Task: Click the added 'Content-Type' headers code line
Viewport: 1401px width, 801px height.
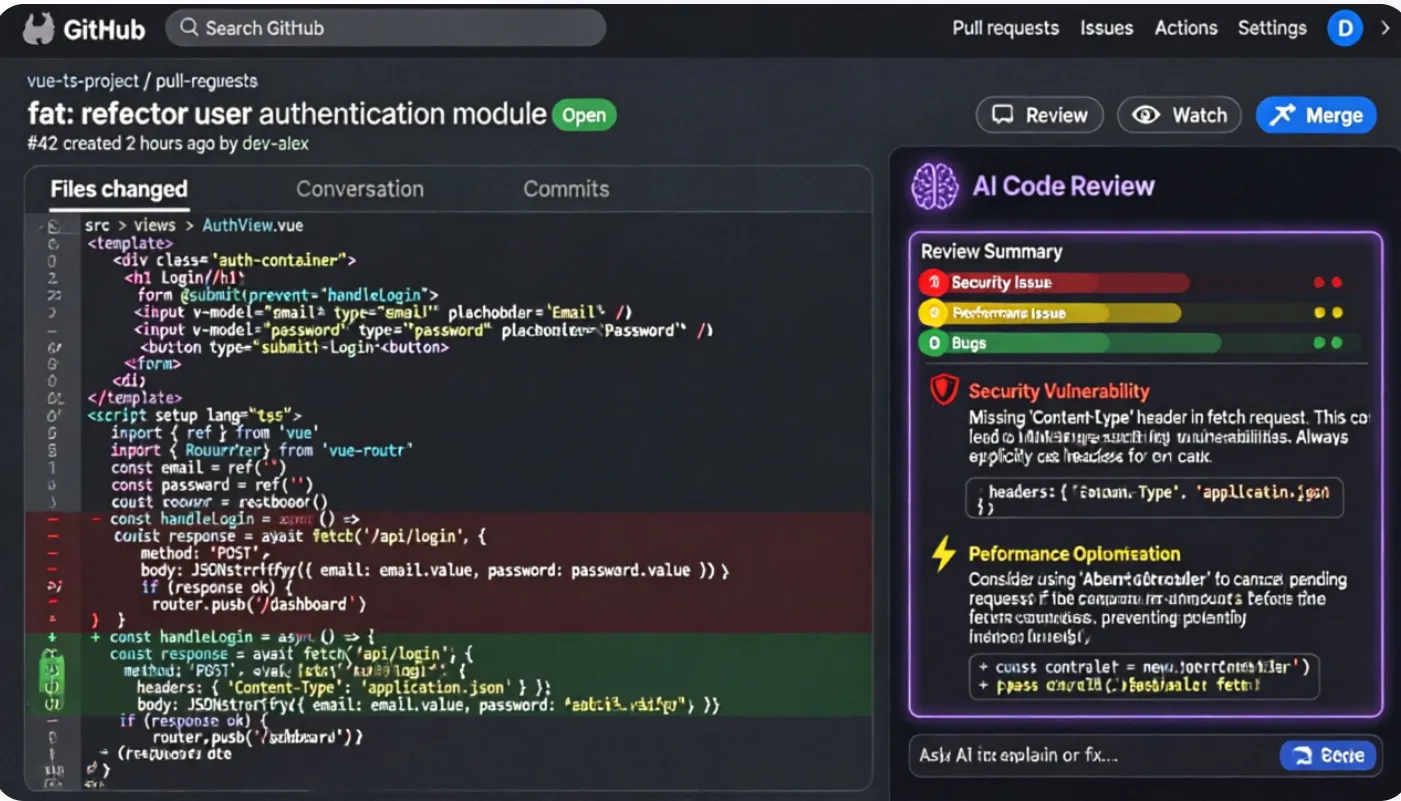Action: point(344,688)
